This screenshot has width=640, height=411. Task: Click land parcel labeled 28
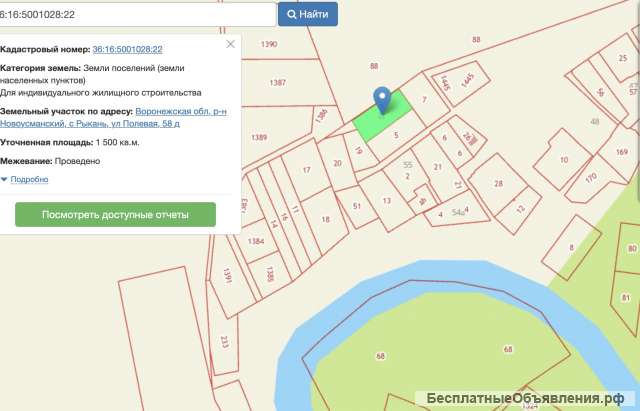tap(497, 183)
